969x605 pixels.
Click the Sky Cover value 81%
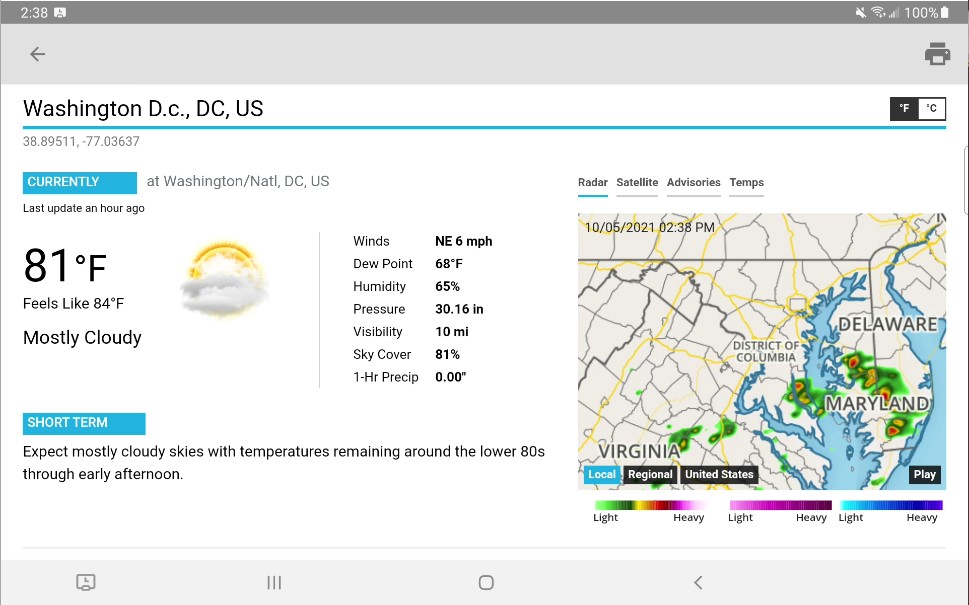[447, 355]
